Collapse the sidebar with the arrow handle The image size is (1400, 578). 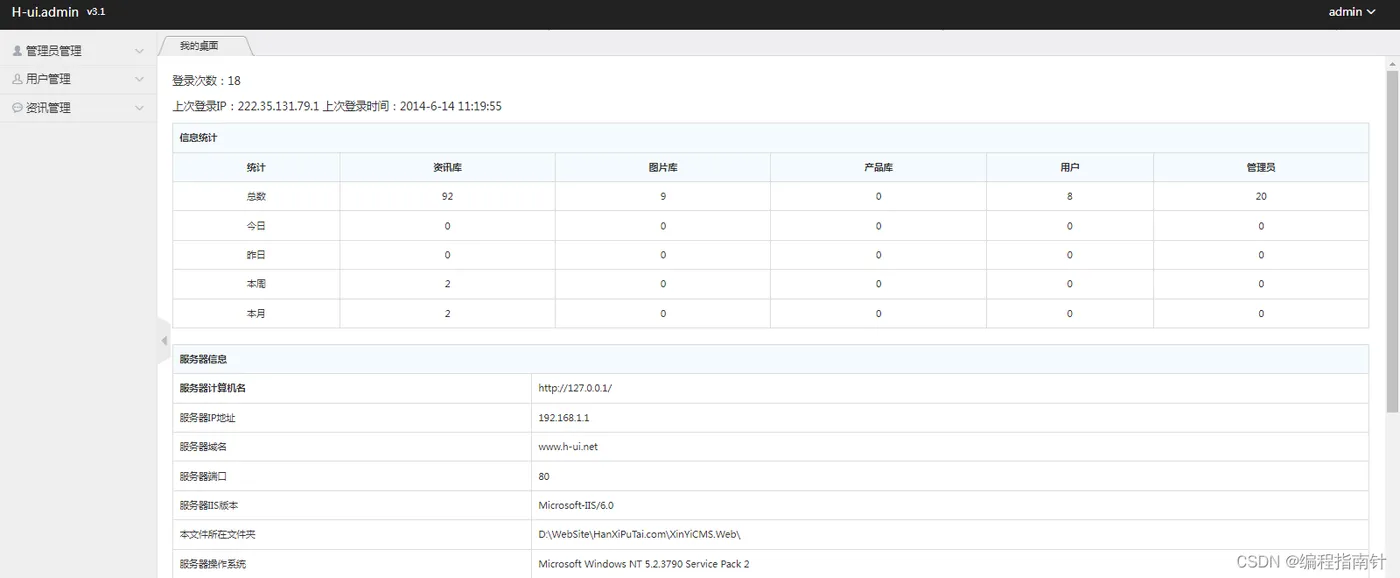coord(164,341)
